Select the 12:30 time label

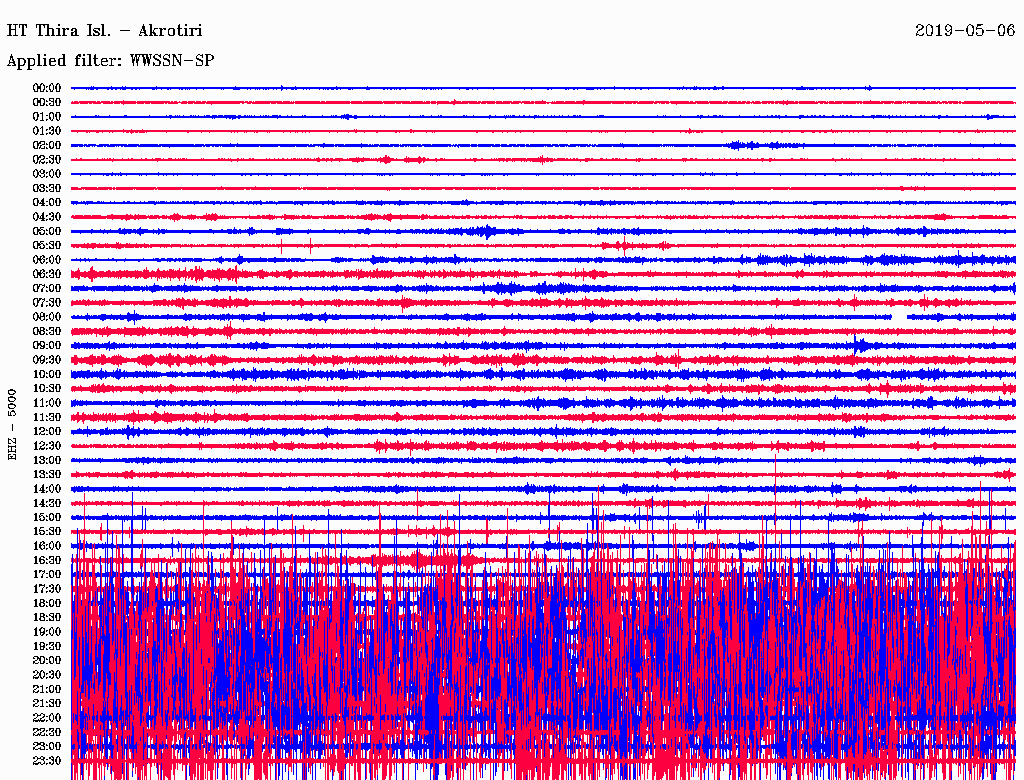point(47,446)
